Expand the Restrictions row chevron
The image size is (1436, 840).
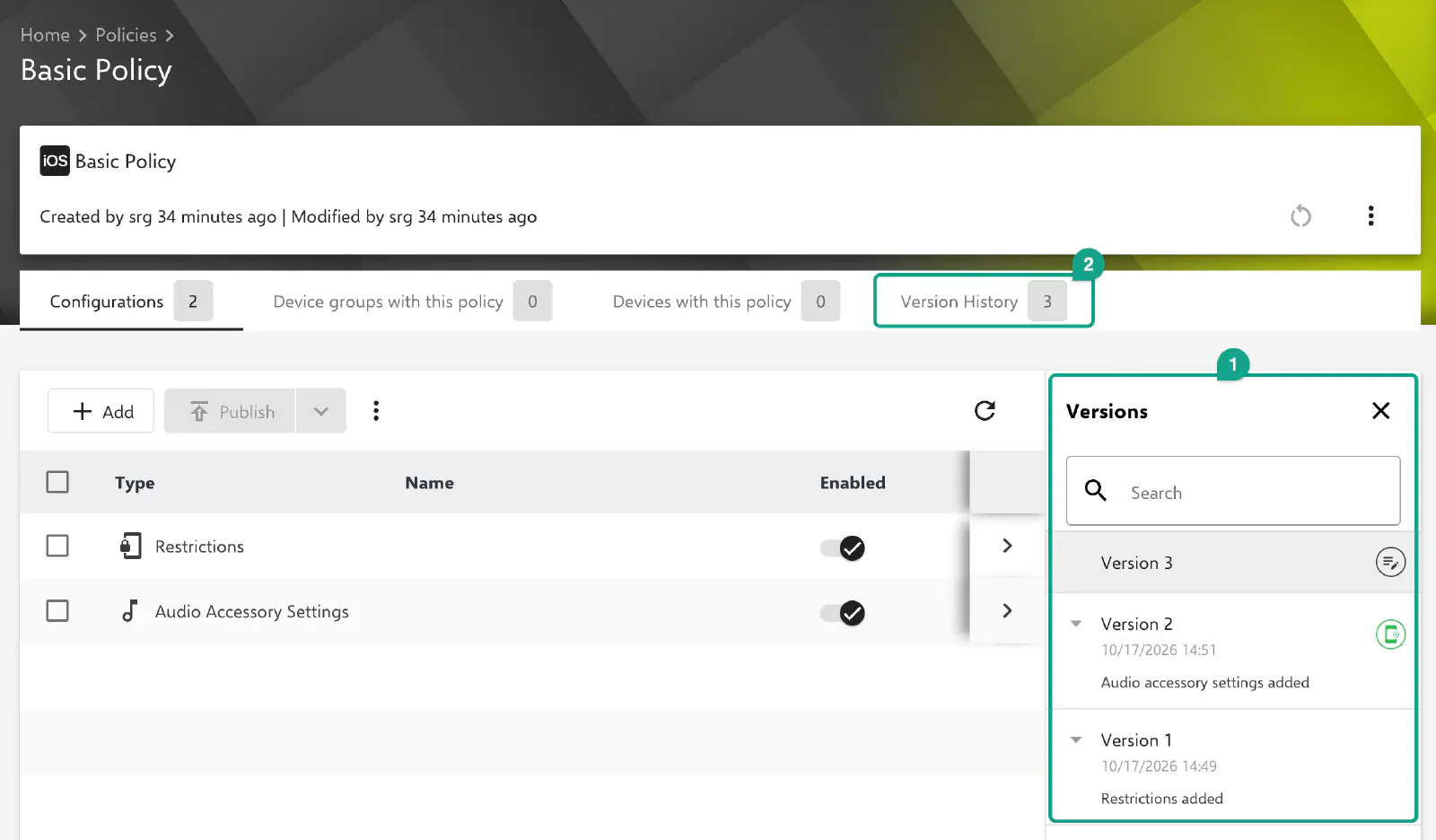(x=1007, y=546)
